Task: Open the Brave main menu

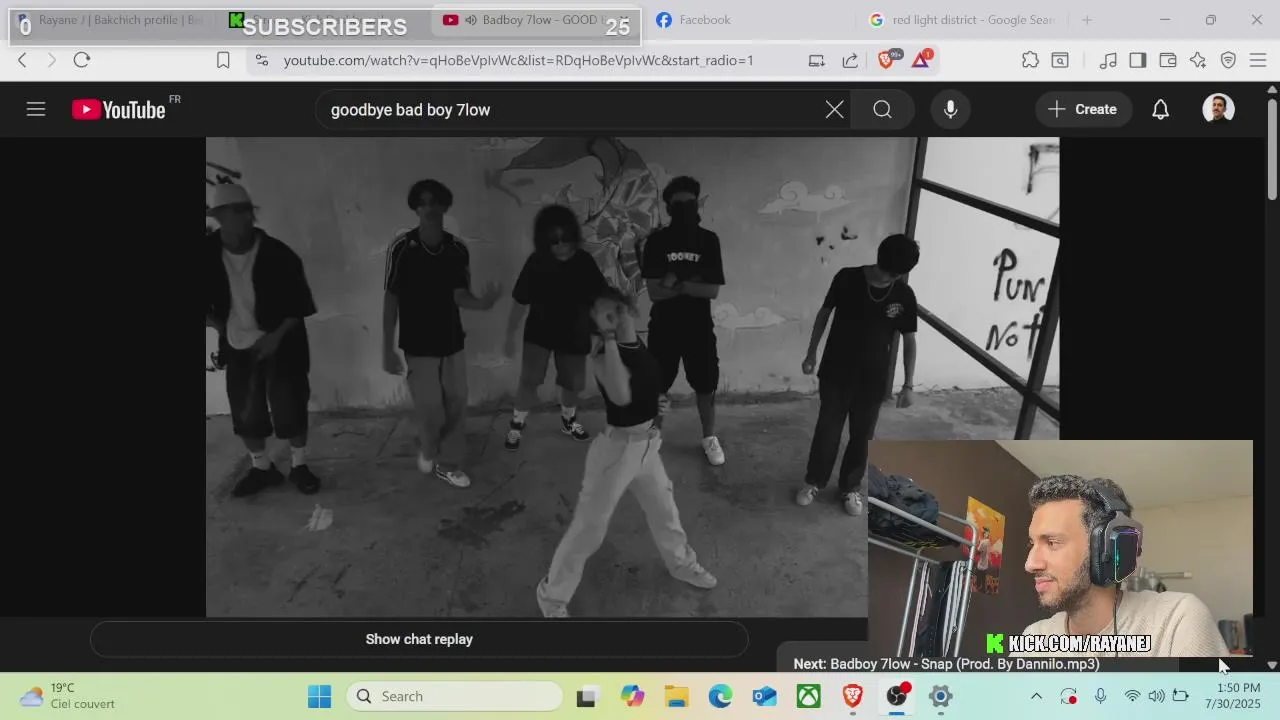Action: [1258, 60]
